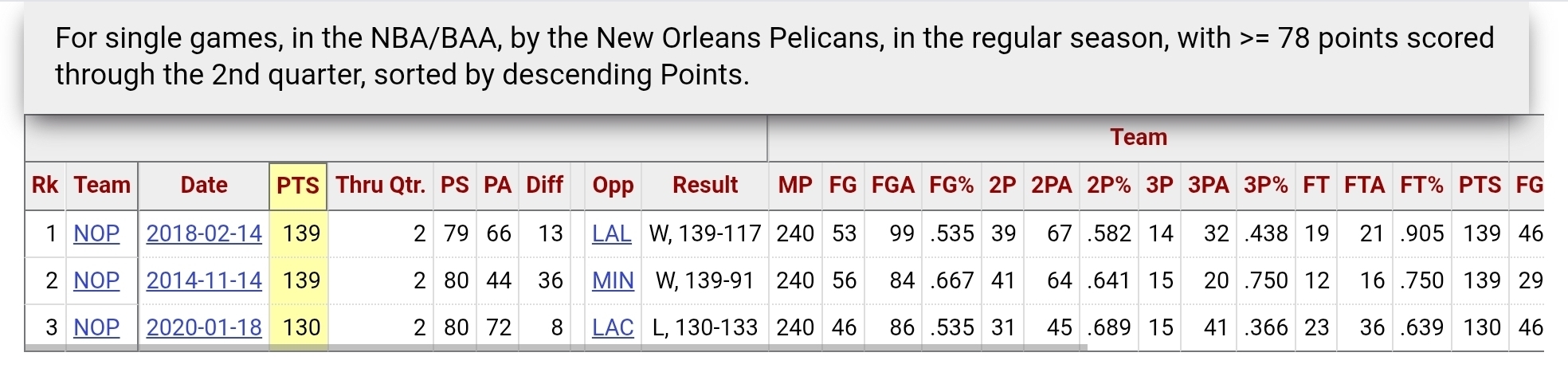Open NOP team link in third row
Viewport: 1568px width, 376px height.
coord(96,327)
